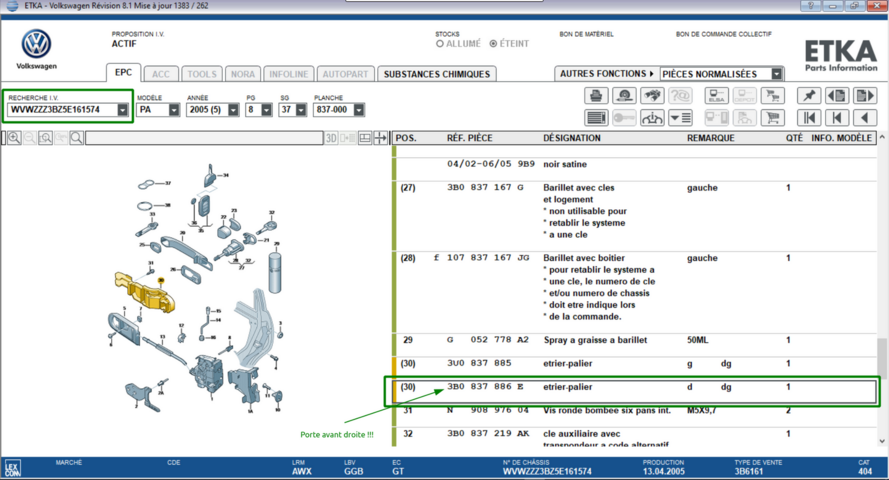Click the parts list view icon
This screenshot has height=480, width=889.
(x=596, y=118)
